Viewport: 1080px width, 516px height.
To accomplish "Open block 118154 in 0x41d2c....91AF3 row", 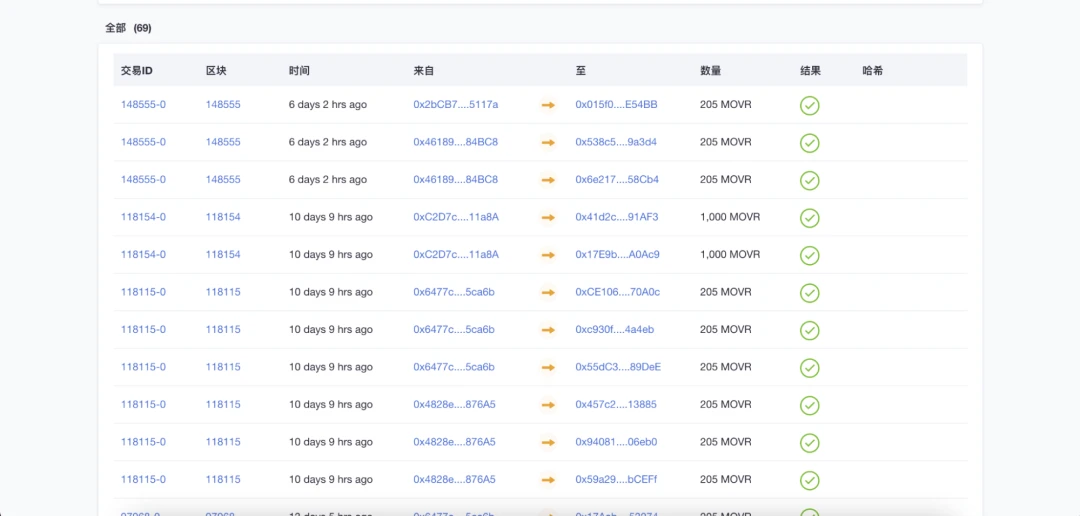I will (223, 217).
